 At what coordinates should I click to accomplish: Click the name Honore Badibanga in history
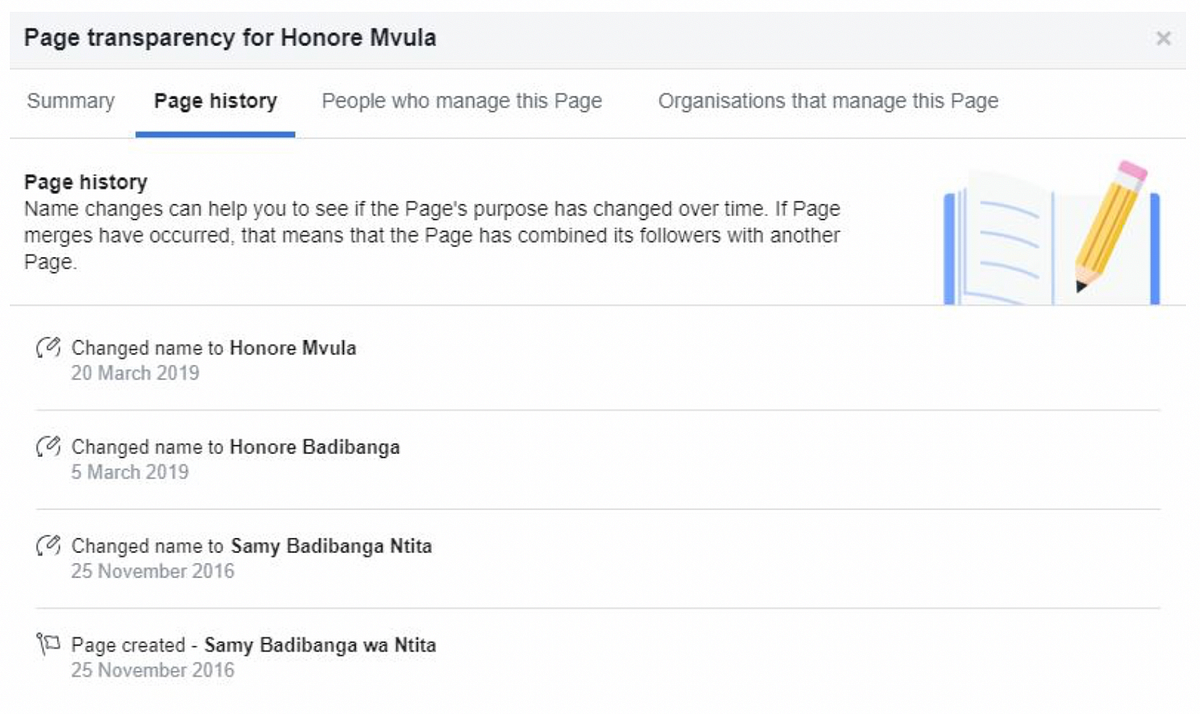pos(315,447)
